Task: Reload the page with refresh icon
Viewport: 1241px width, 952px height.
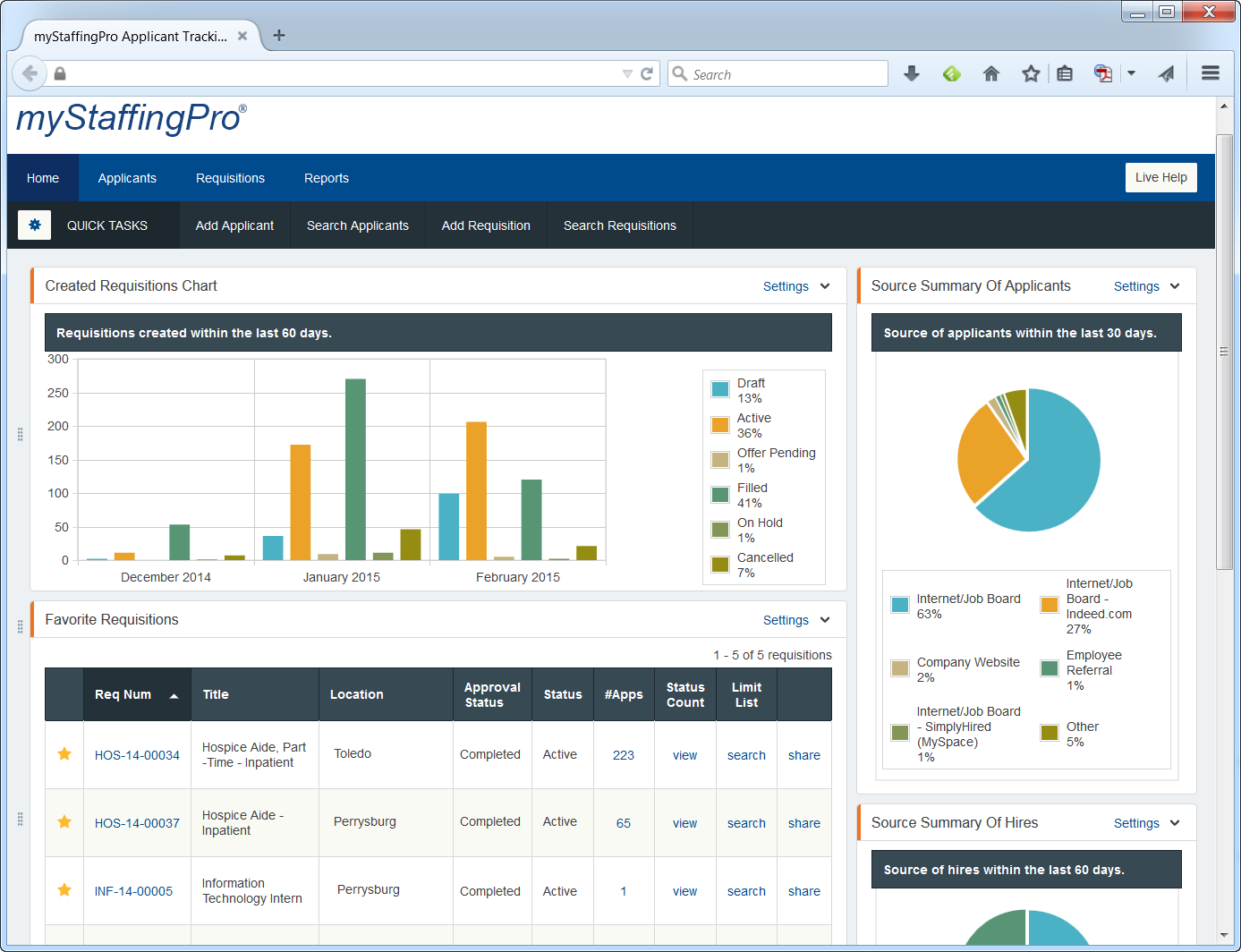Action: point(647,73)
